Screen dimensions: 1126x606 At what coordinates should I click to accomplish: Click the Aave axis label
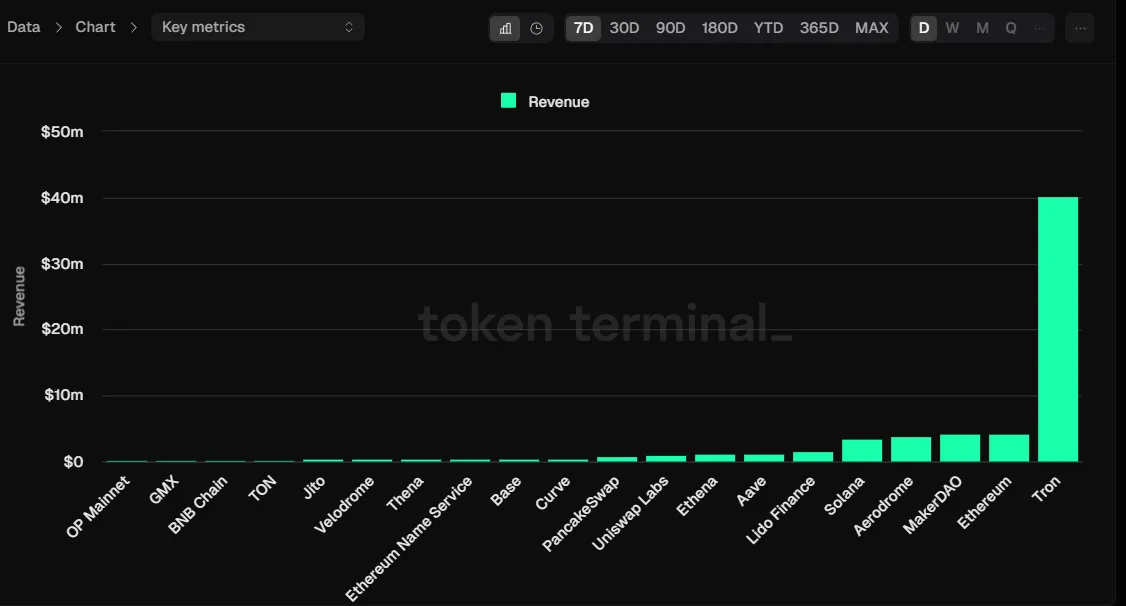pos(750,492)
